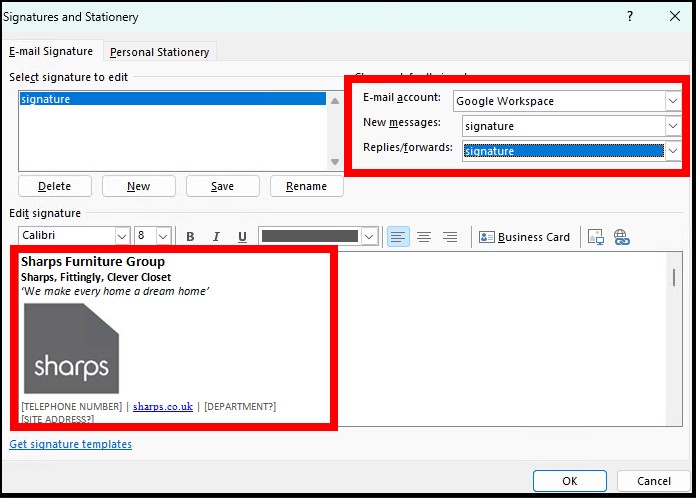The image size is (696, 498).
Task: Create a New signature
Action: pyautogui.click(x=138, y=186)
